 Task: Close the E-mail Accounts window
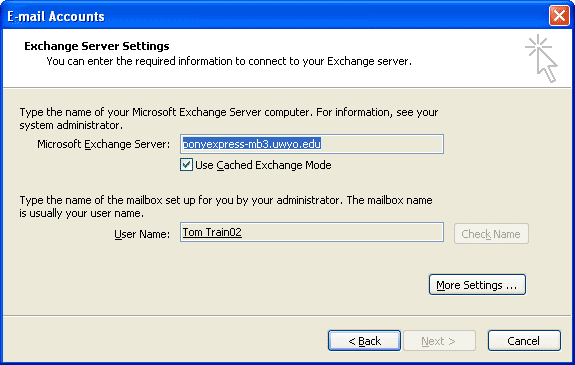559,16
